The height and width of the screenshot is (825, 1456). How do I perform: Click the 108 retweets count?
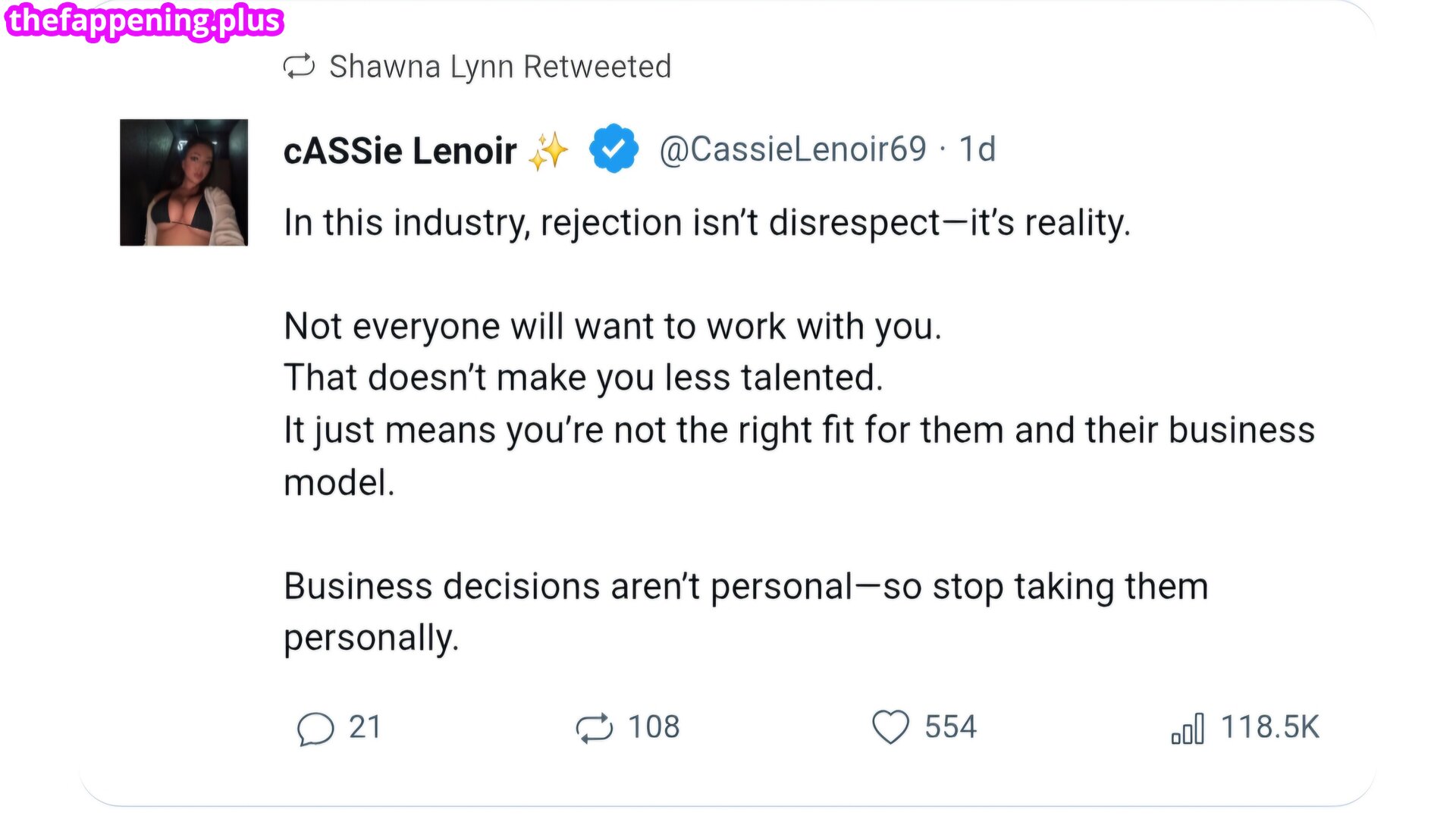[x=654, y=727]
